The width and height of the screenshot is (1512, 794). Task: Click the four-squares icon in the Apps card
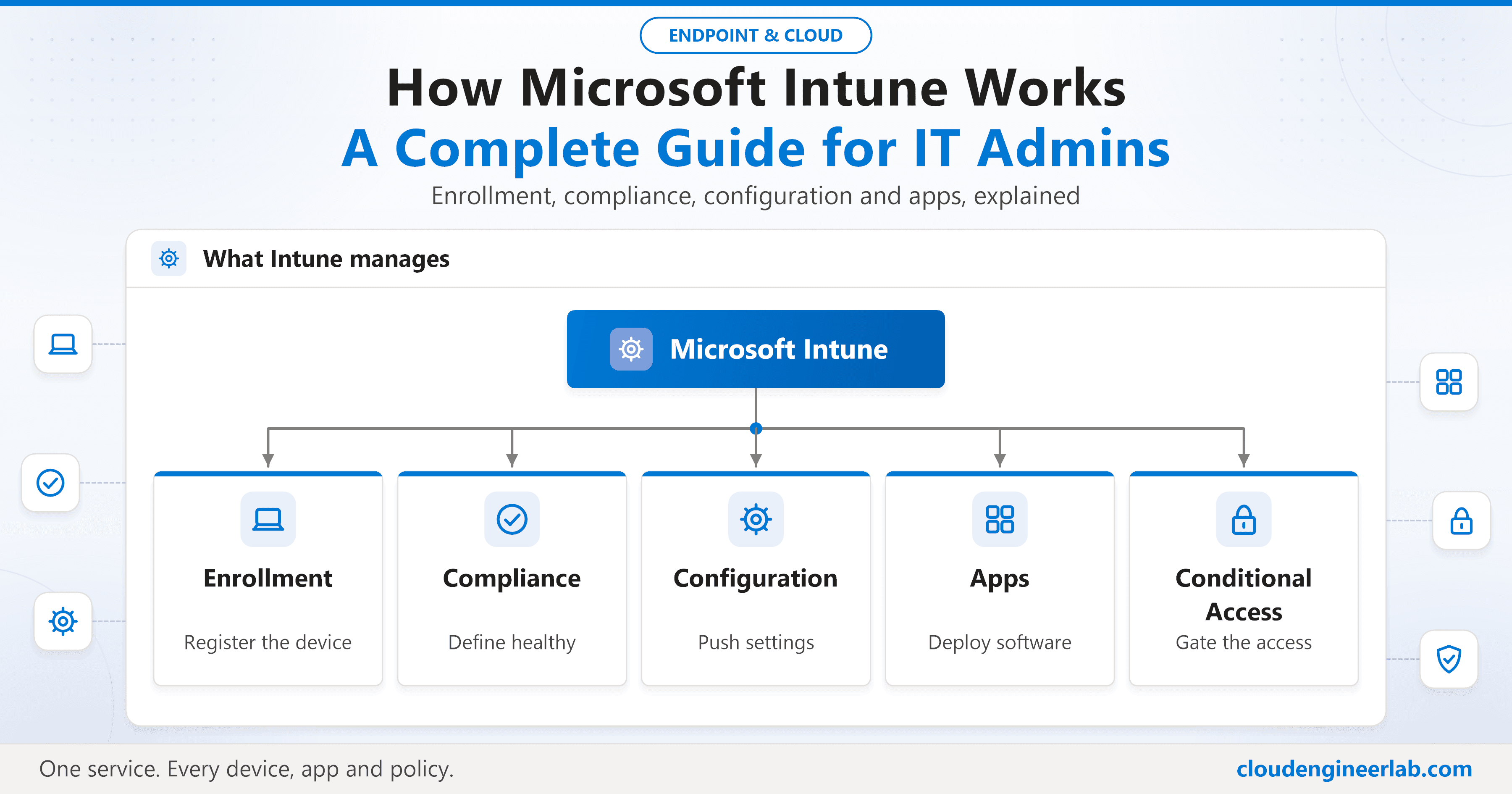[x=1000, y=519]
